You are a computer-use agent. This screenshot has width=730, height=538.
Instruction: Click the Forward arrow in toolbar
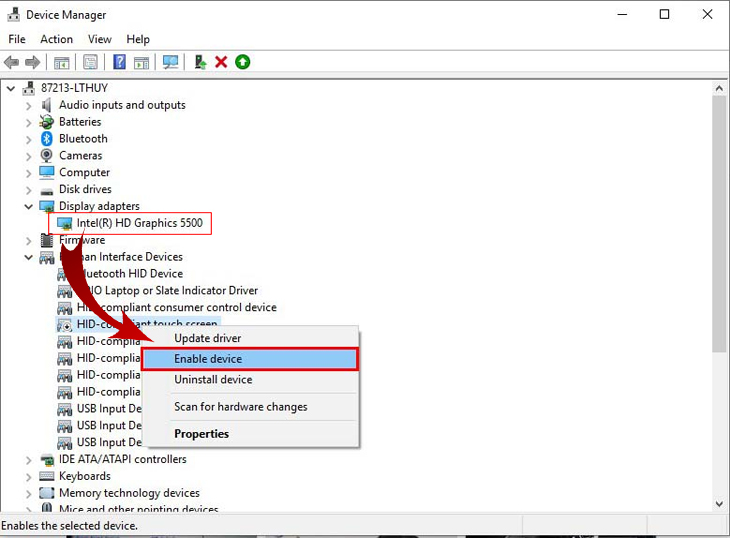(x=33, y=62)
